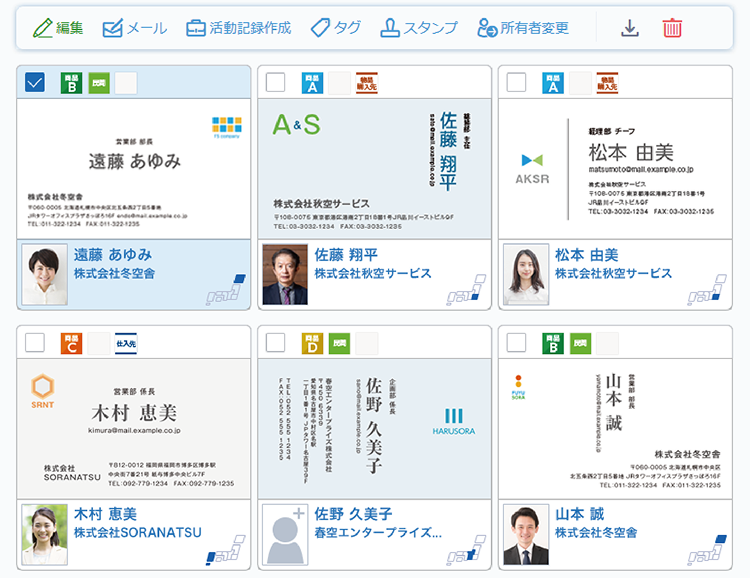Select the タグ tag tool
The height and width of the screenshot is (578, 750).
[335, 28]
